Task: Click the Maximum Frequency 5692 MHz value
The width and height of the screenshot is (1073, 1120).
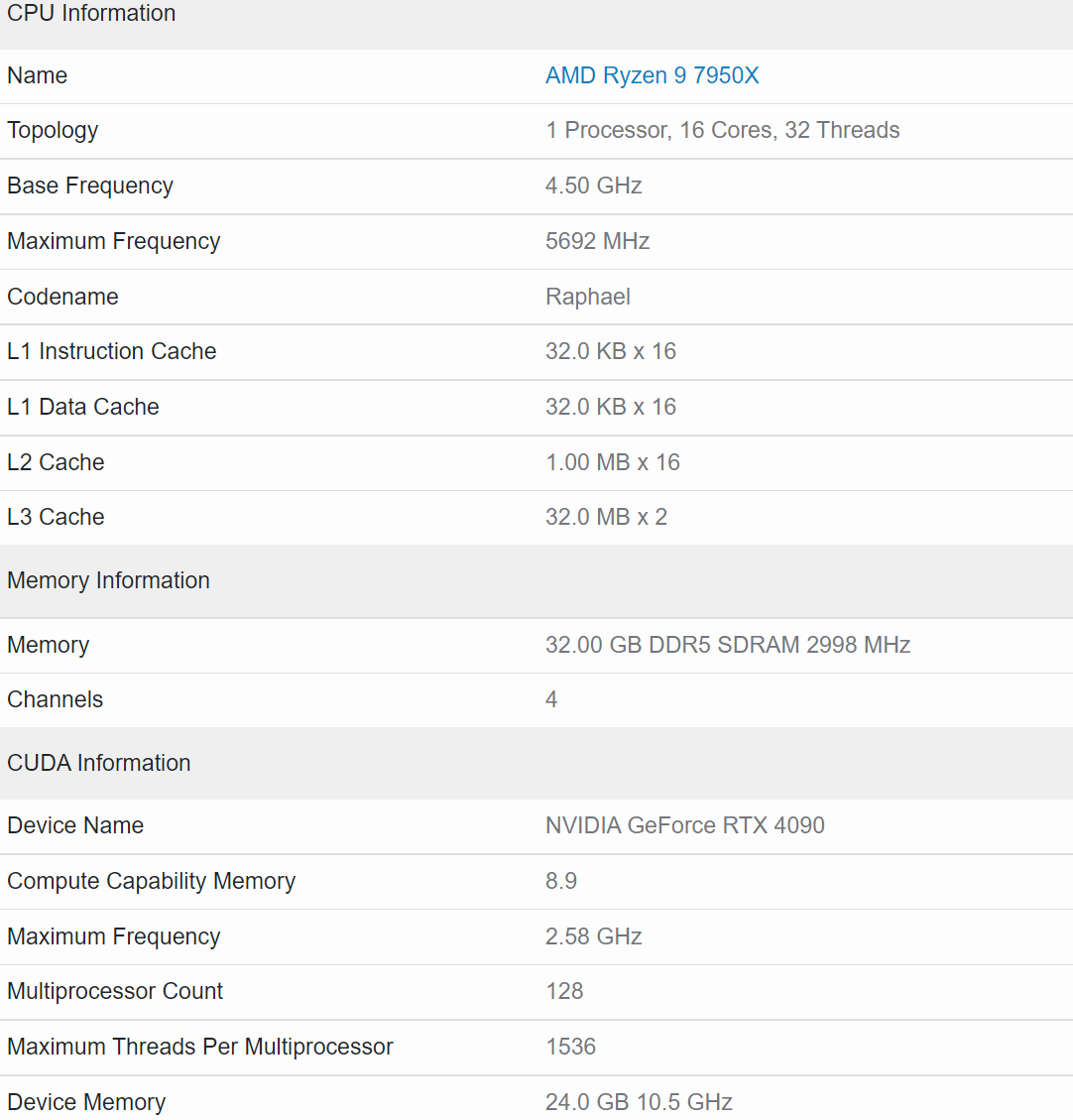Action: (x=597, y=241)
